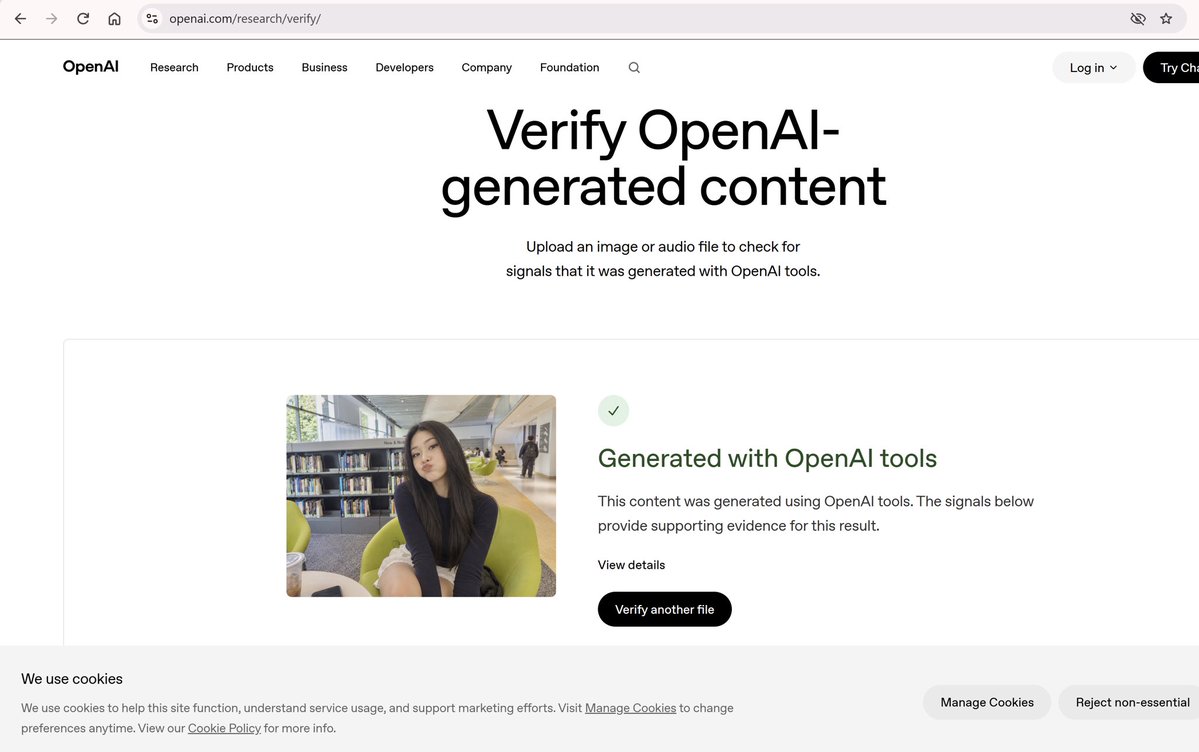This screenshot has width=1199, height=752.
Task: Open the Research menu
Action: pos(174,67)
